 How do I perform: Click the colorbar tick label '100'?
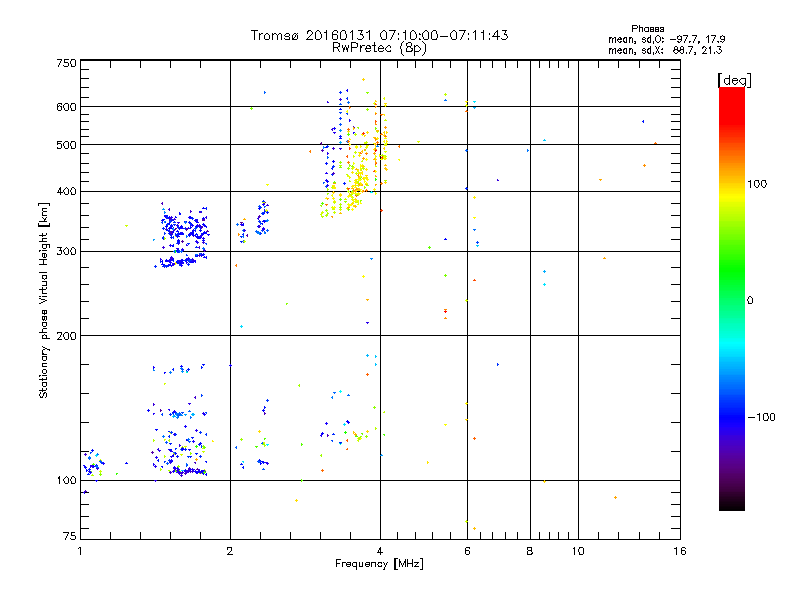coord(757,184)
